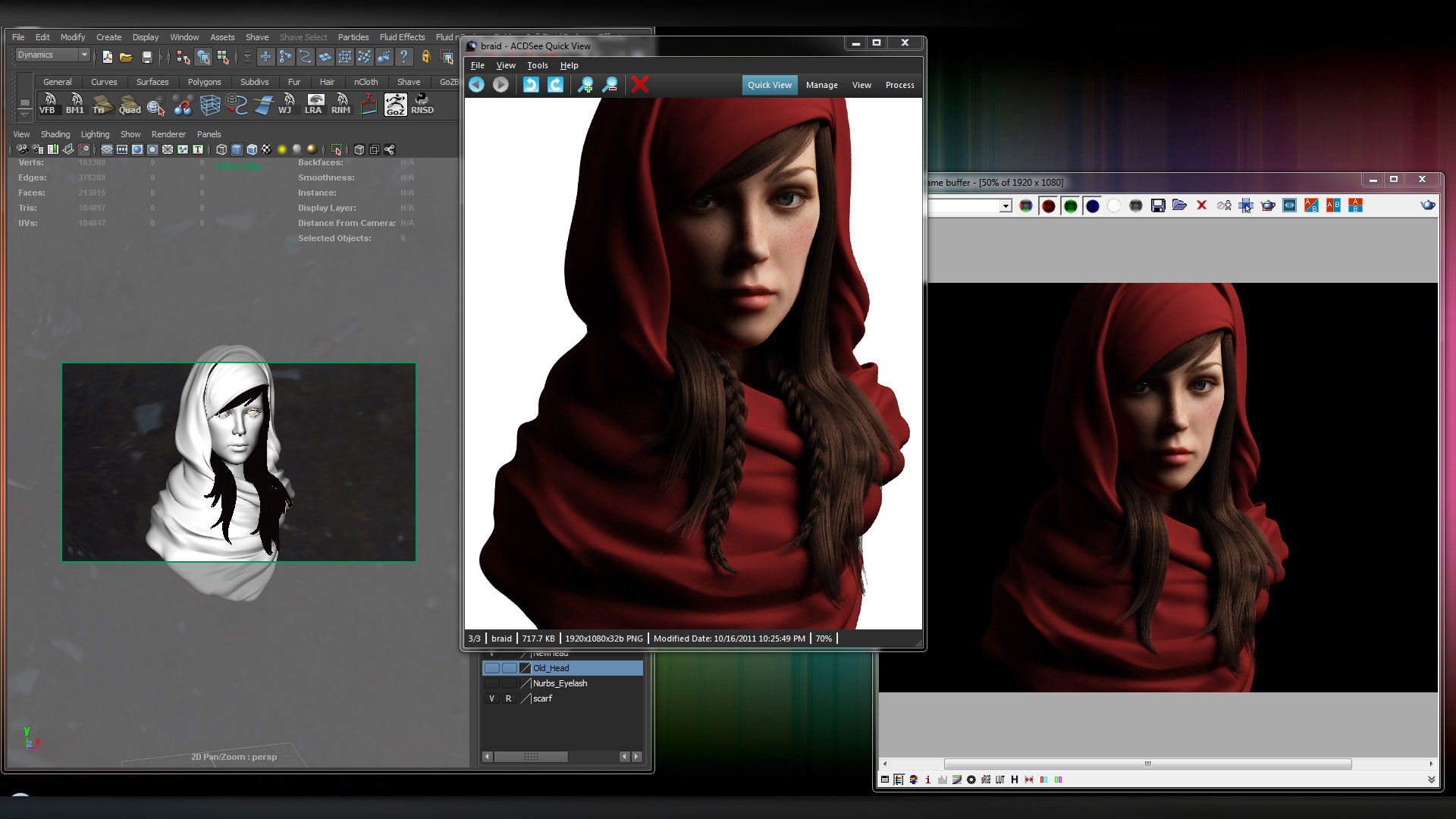The height and width of the screenshot is (819, 1456).
Task: Switch ACDSee to View mode
Action: coord(861,85)
